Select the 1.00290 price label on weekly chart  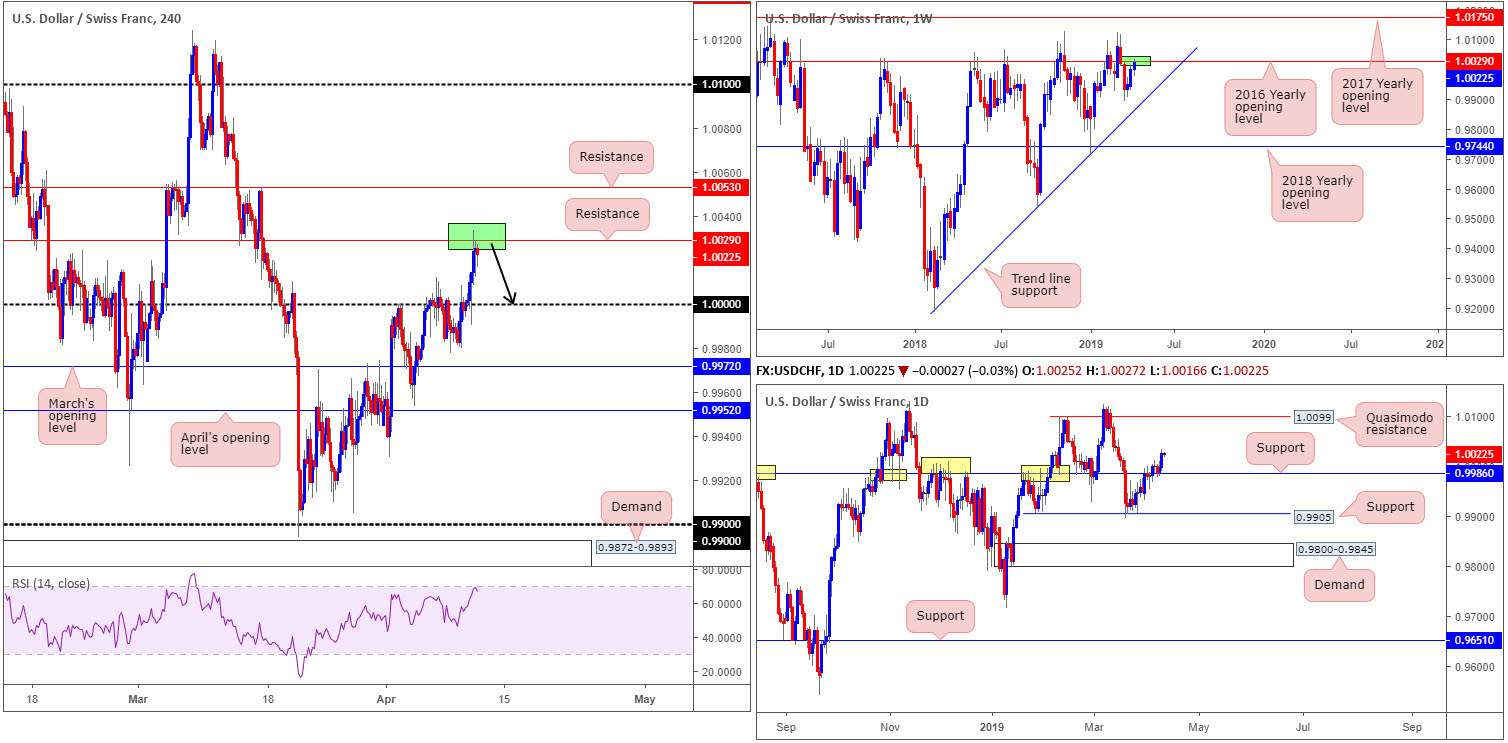coord(1475,62)
